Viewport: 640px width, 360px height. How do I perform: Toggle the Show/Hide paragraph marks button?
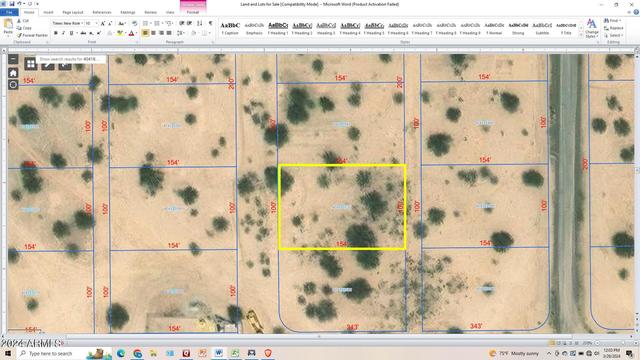(210, 23)
